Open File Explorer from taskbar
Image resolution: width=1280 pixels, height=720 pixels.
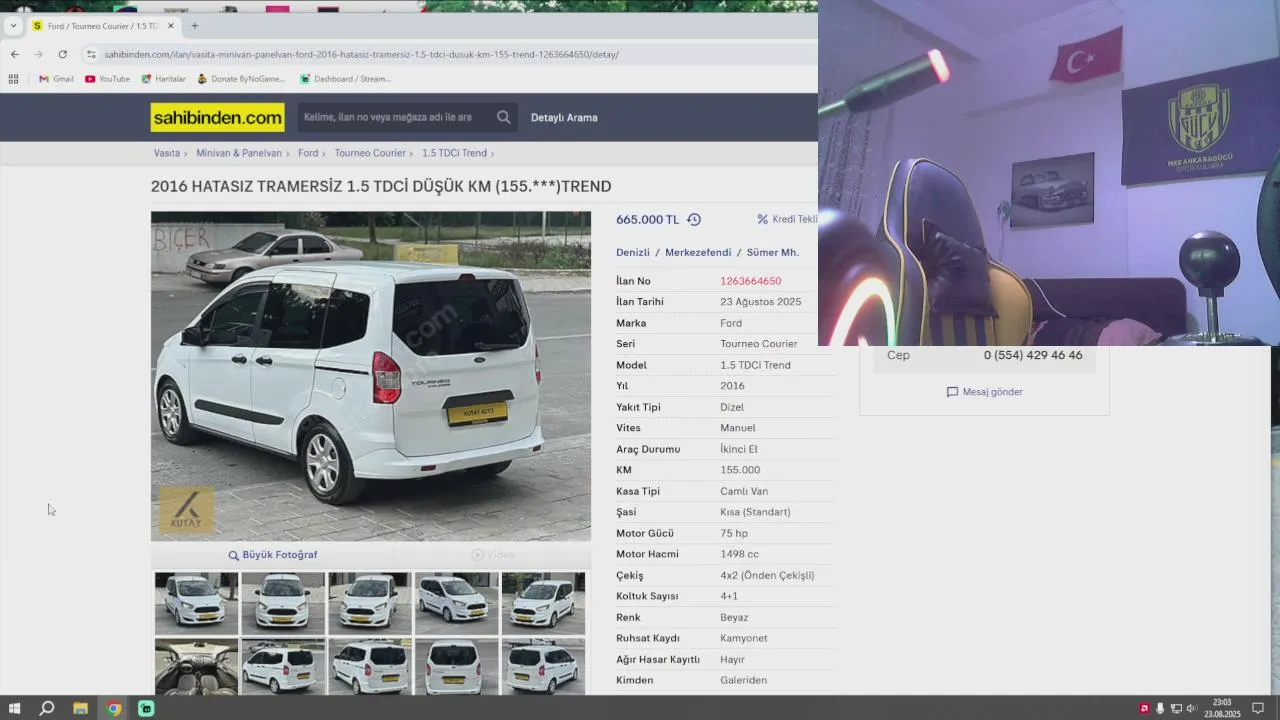pyautogui.click(x=80, y=708)
